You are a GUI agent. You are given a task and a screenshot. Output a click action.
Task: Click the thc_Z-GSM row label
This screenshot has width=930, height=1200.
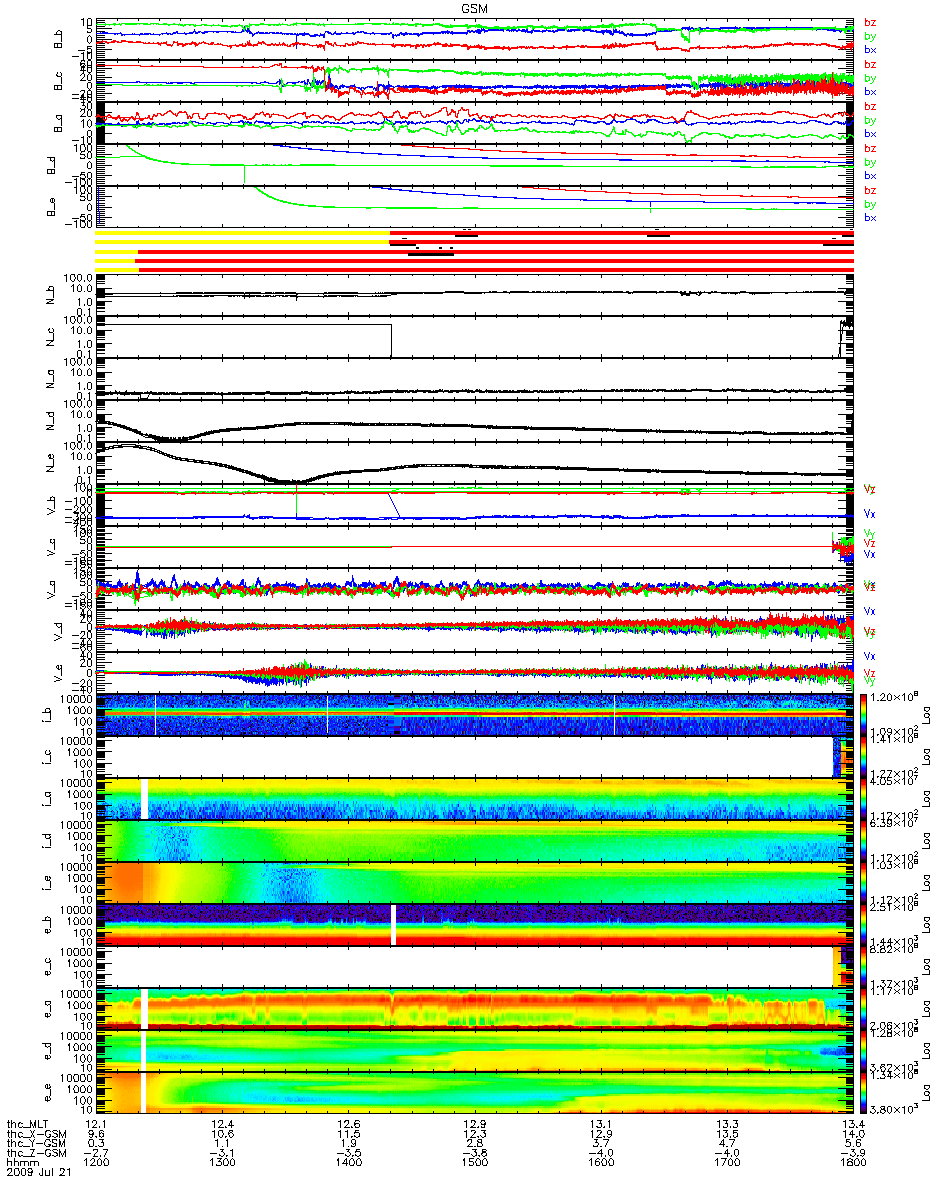coord(37,1155)
